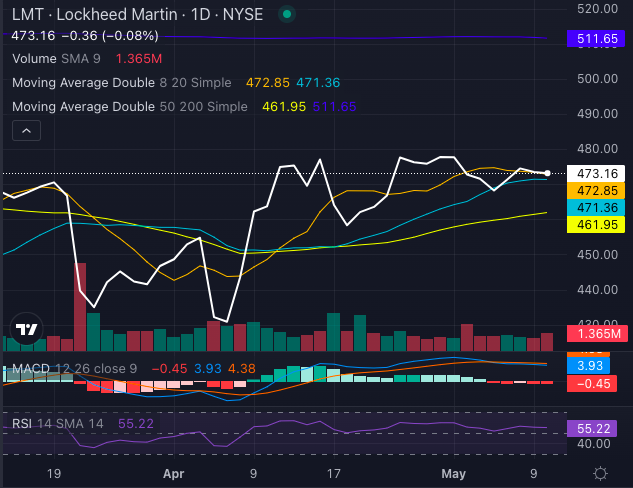The height and width of the screenshot is (488, 633).
Task: Click the 500.00 price scale label
Action: 597,79
